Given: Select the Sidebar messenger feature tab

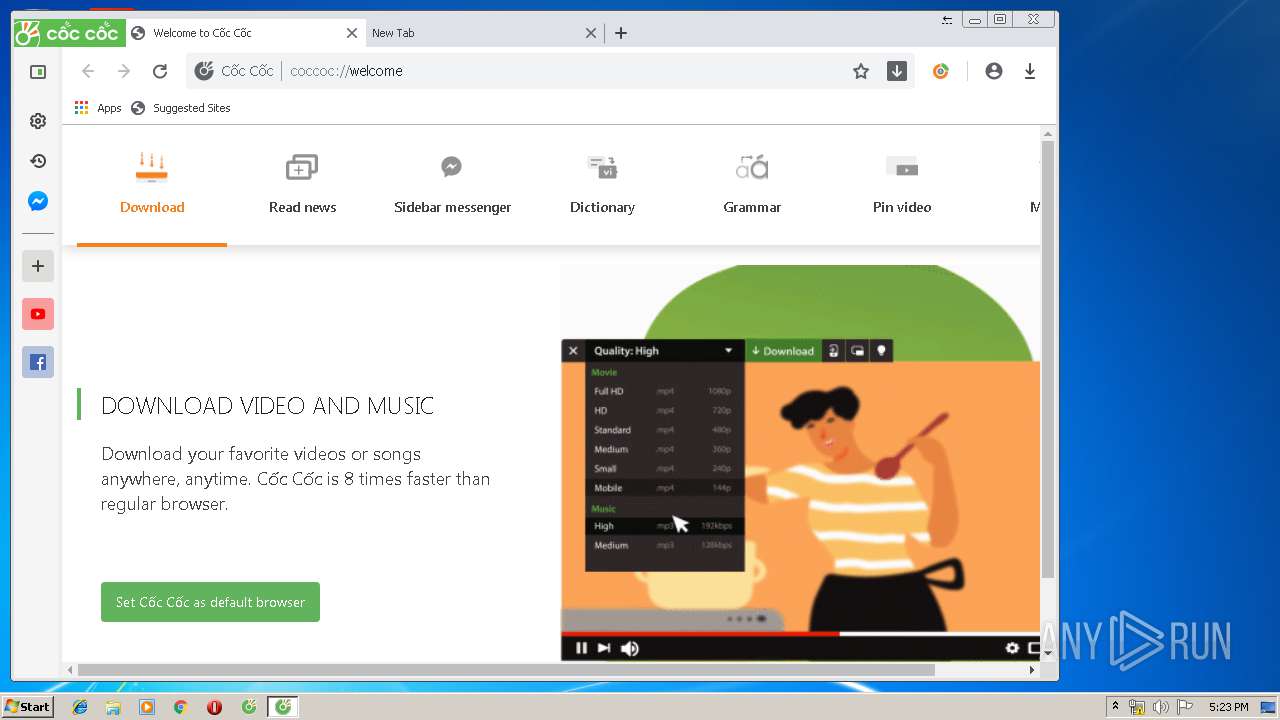Looking at the screenshot, I should [x=452, y=185].
